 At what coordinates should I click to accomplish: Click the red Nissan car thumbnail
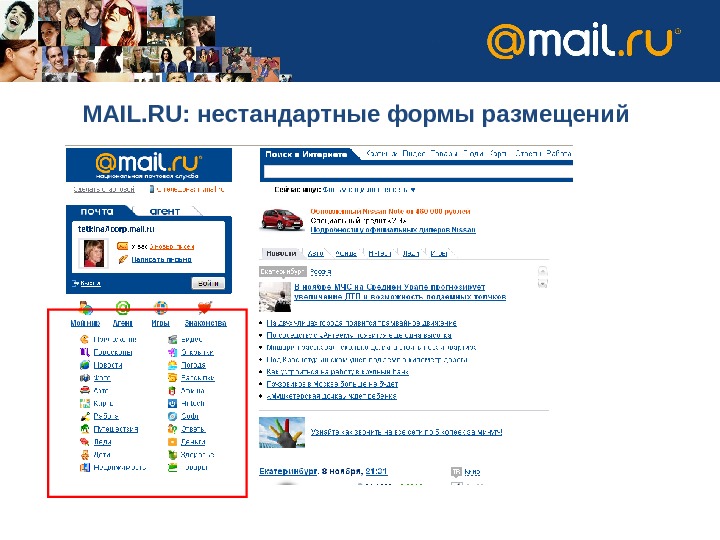click(x=282, y=219)
